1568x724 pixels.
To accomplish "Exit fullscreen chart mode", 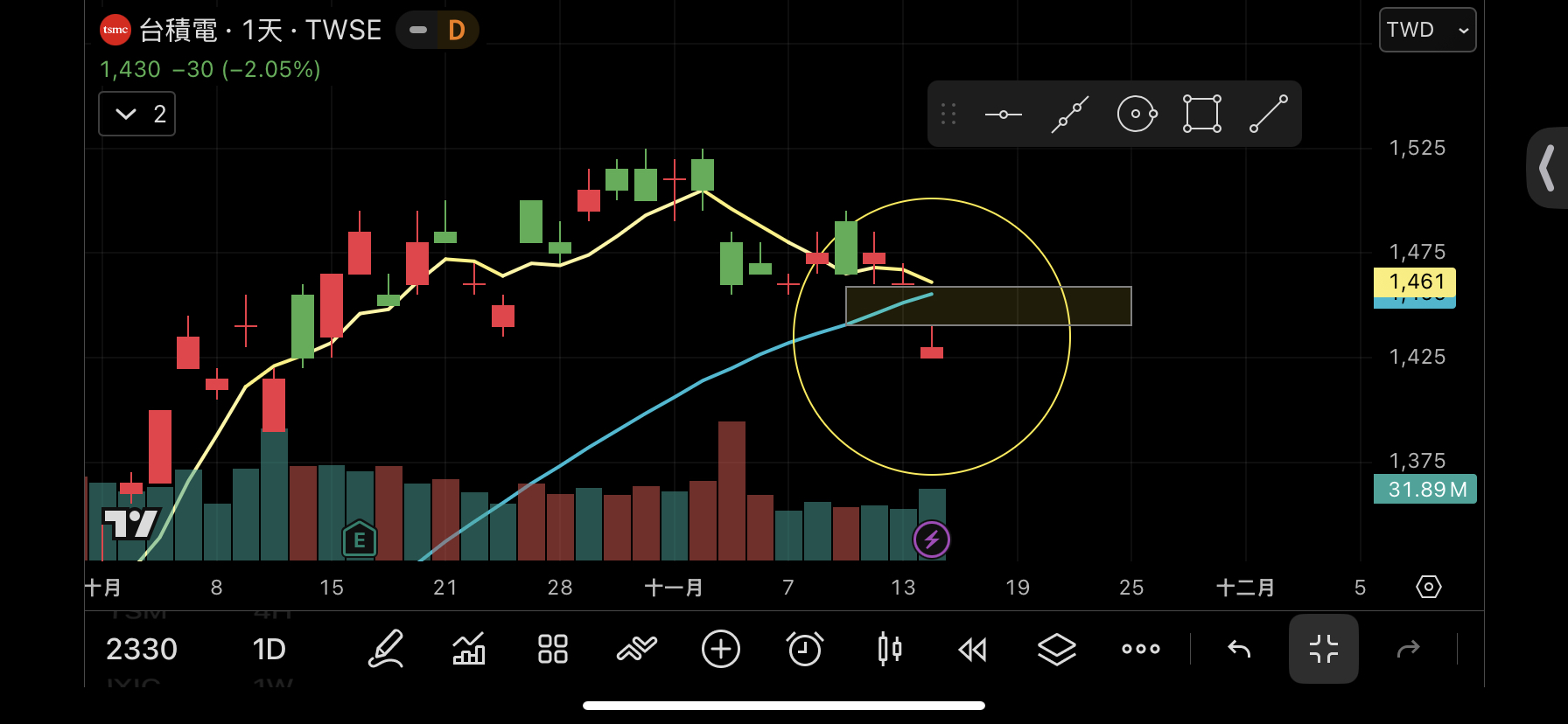I will click(1324, 649).
